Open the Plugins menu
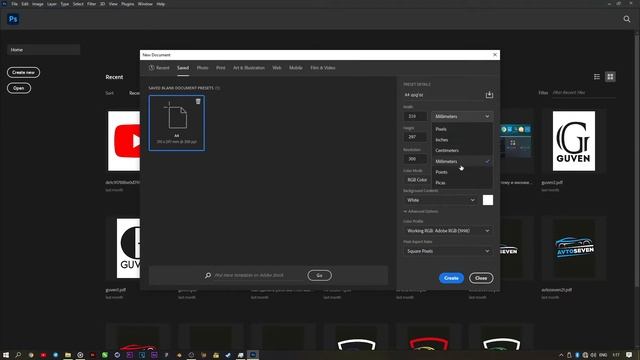640x360 pixels. pyautogui.click(x=127, y=4)
